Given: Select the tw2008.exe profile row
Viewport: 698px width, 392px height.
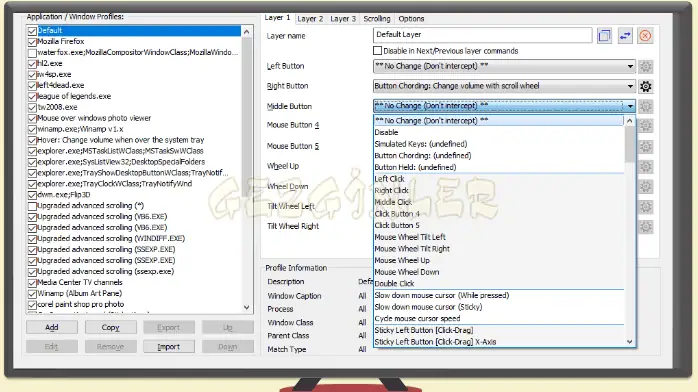Looking at the screenshot, I should click(134, 107).
